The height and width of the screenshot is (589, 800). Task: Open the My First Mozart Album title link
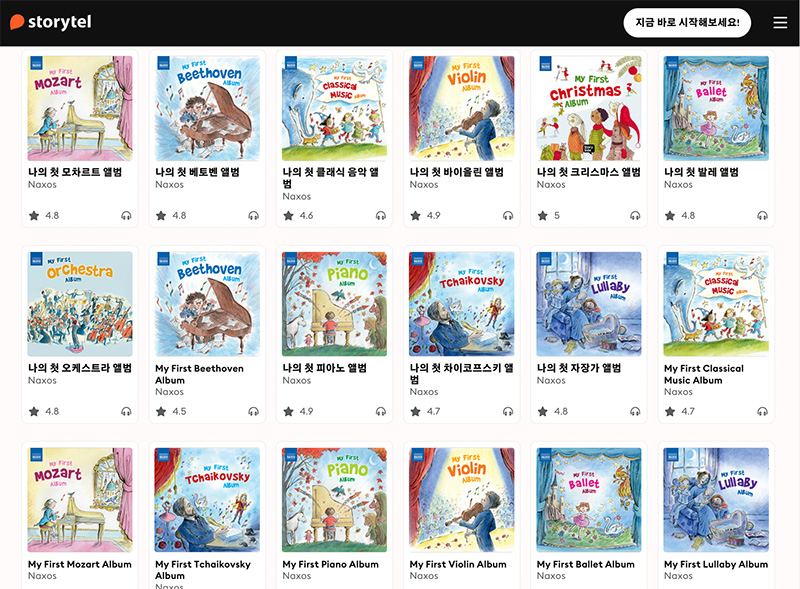(x=80, y=564)
